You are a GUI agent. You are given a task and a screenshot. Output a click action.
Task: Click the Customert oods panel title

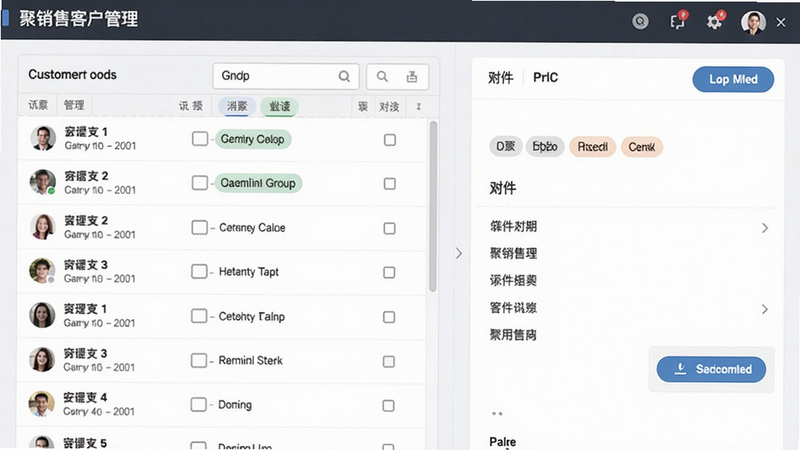(72, 74)
